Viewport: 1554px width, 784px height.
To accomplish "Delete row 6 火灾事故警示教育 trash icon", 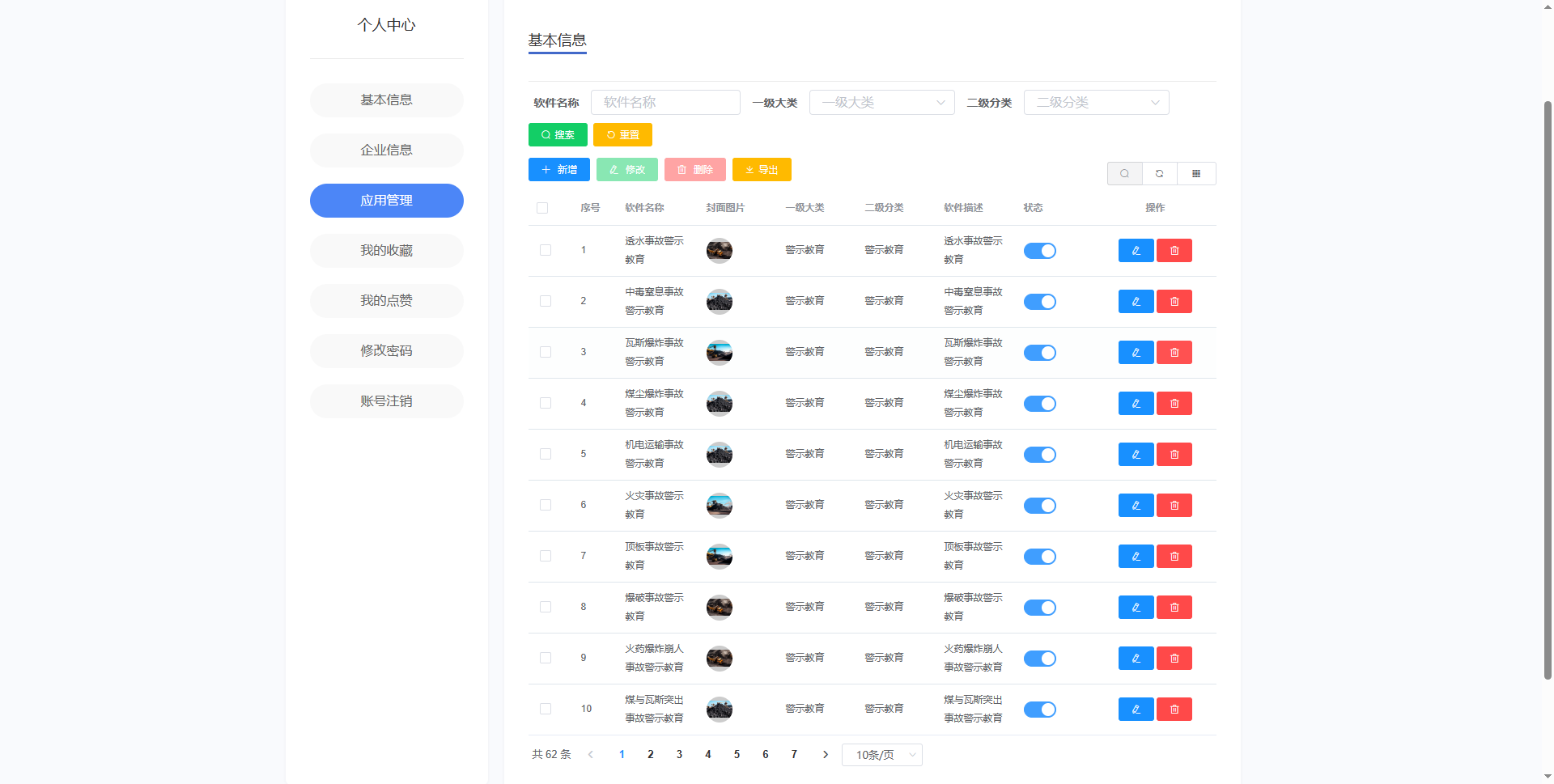I will click(1174, 506).
